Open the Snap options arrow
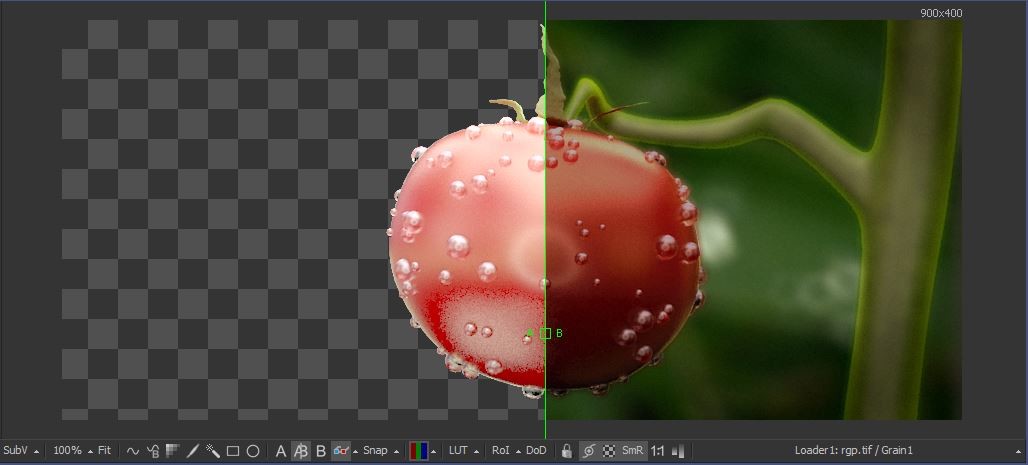The image size is (1028, 465). (x=396, y=451)
